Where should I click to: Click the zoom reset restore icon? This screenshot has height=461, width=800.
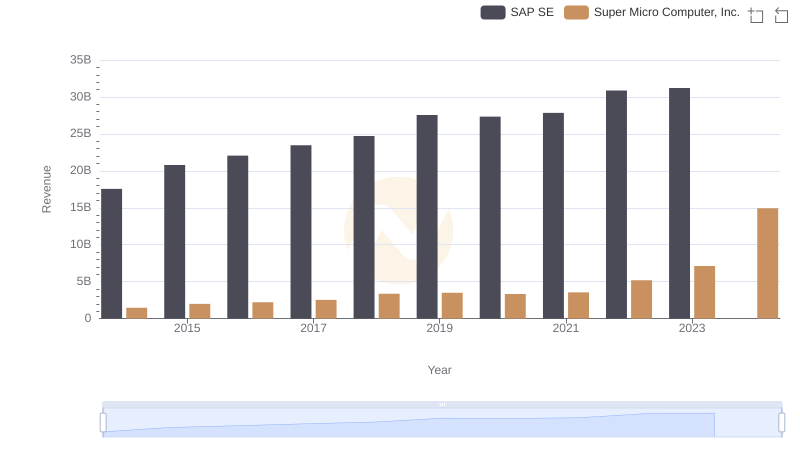[x=781, y=15]
